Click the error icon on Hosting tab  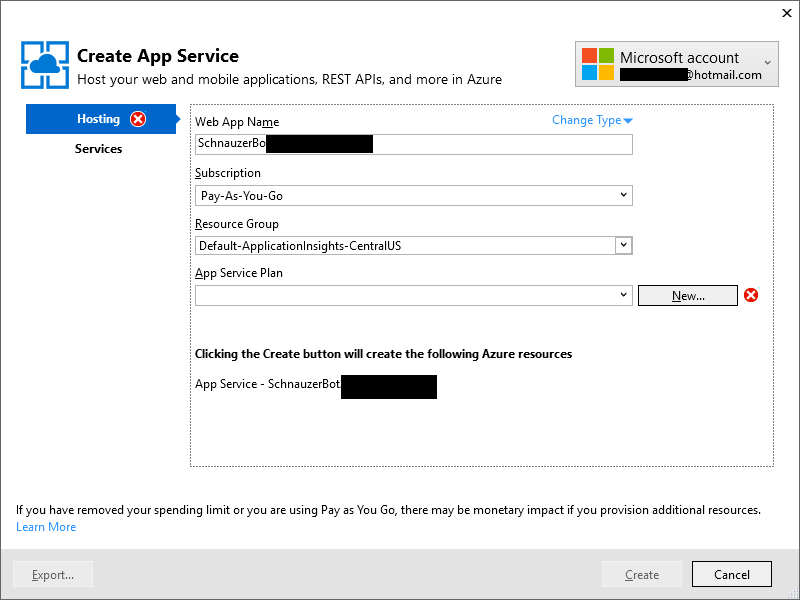pos(138,119)
